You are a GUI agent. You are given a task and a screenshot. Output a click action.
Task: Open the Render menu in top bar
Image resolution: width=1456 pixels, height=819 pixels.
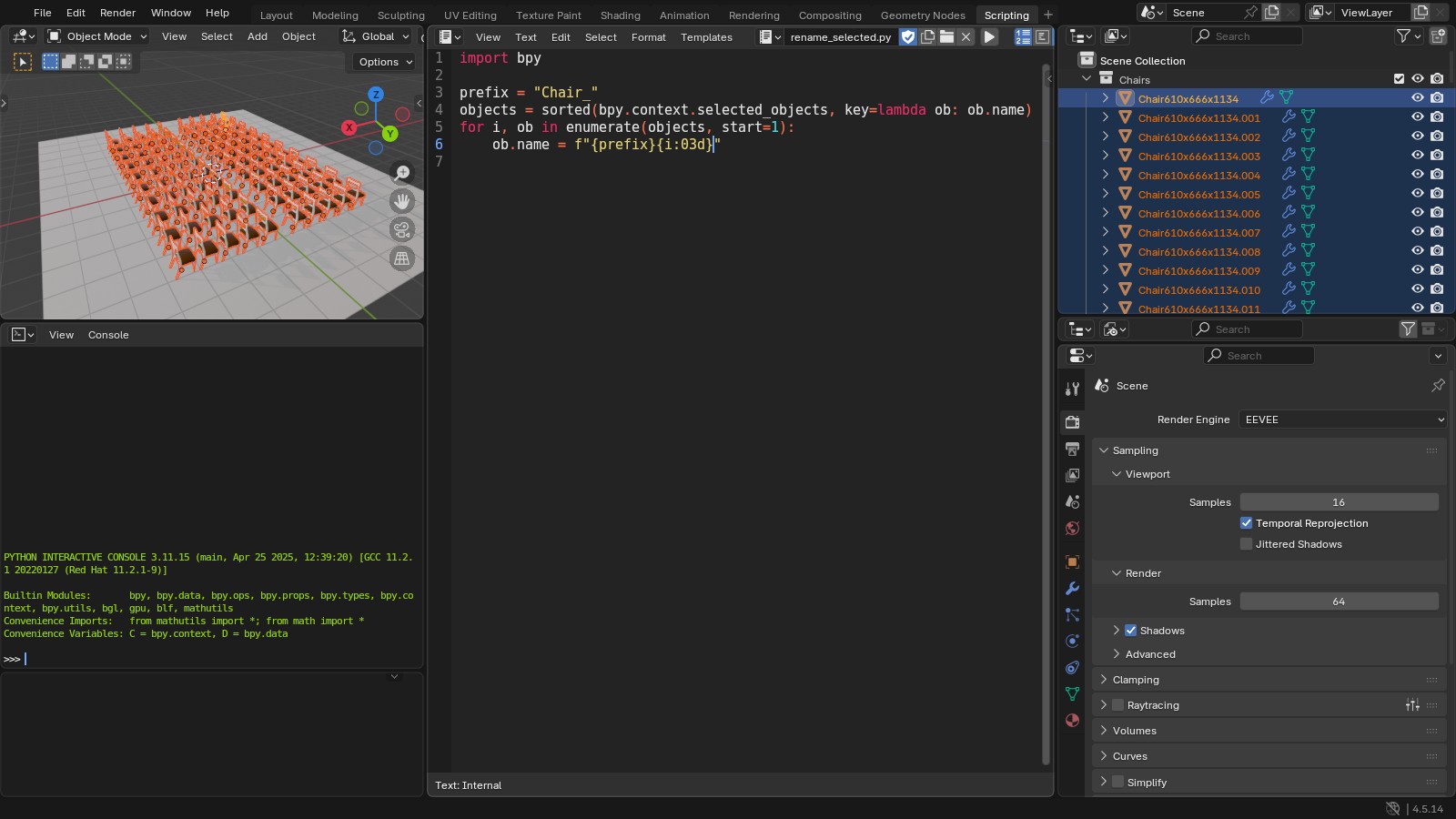[x=117, y=13]
